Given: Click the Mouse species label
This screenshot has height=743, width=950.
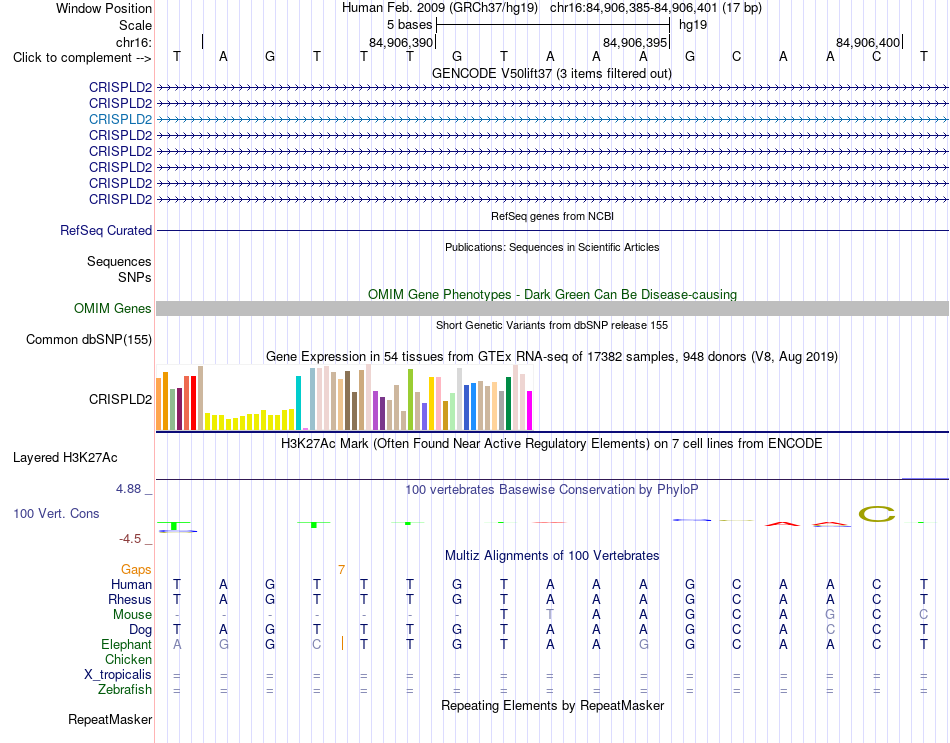Looking at the screenshot, I should pyautogui.click(x=132, y=615).
